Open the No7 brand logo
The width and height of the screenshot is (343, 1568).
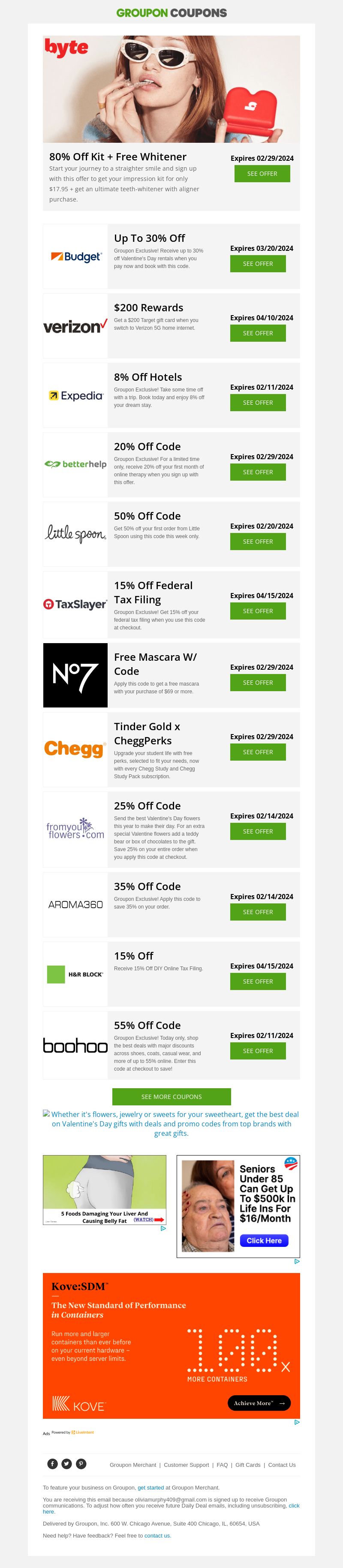pos(75,675)
